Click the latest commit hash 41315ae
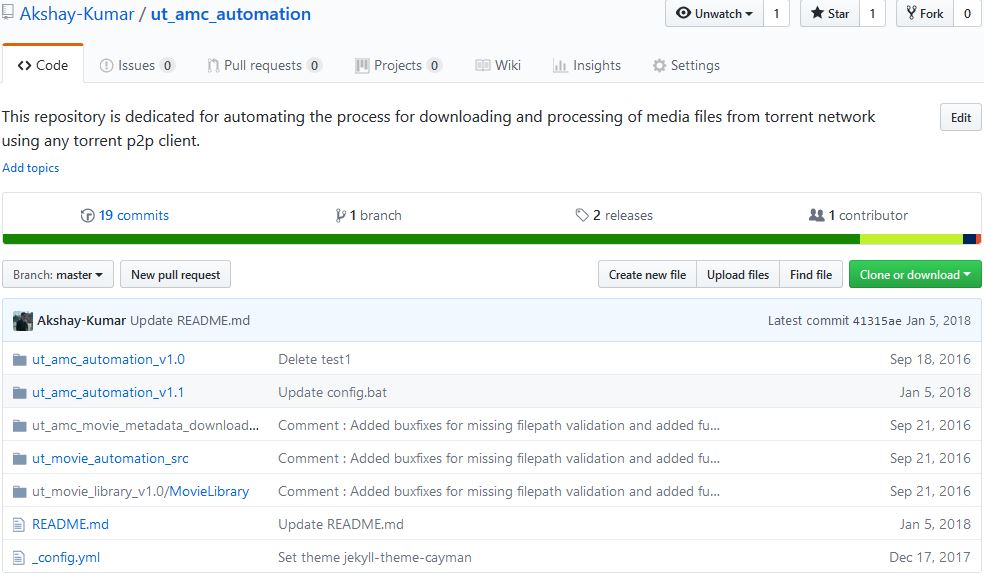The image size is (984, 575). [877, 321]
